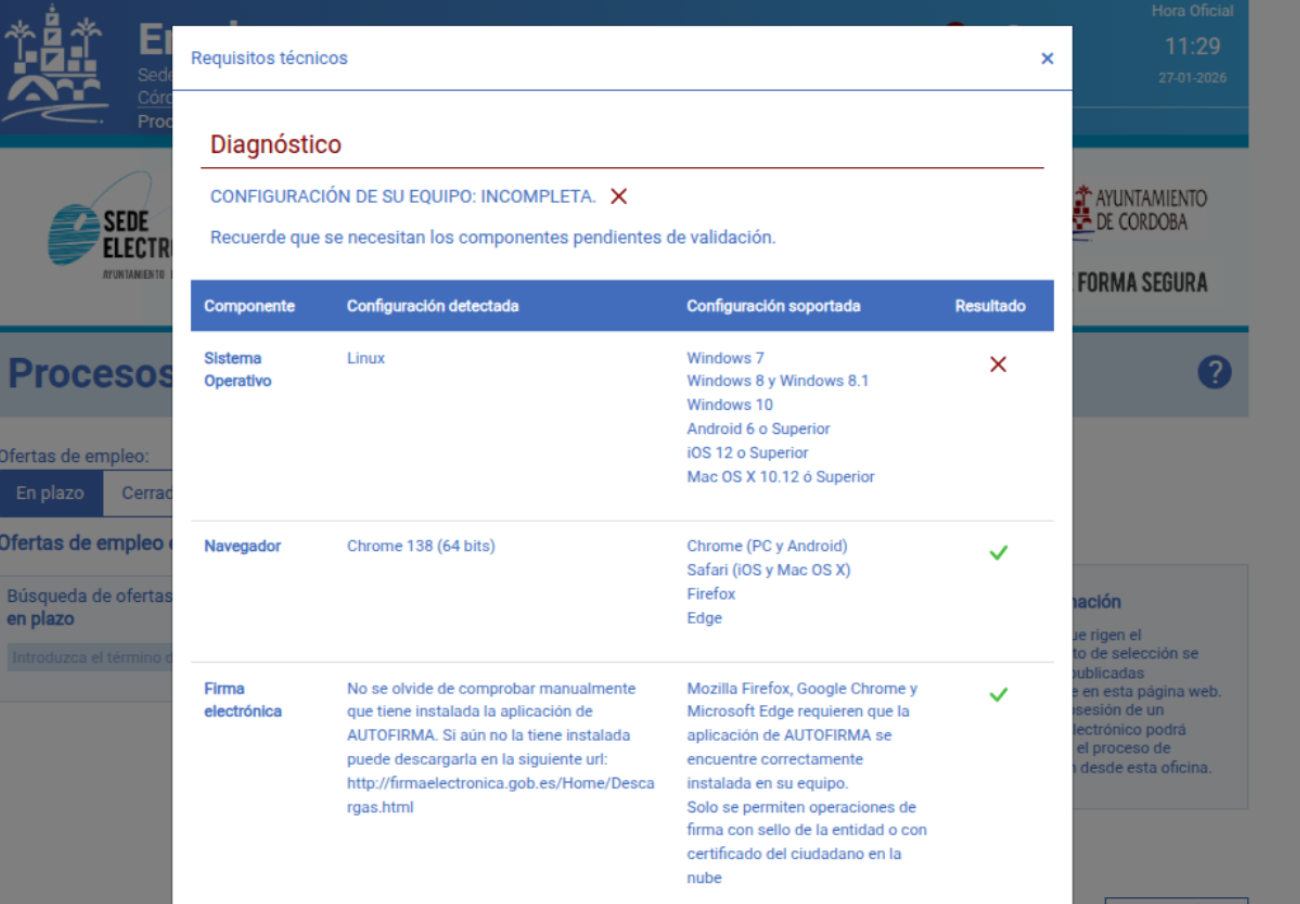Viewport: 1300px width, 904px height.
Task: Click the job offers search input field
Action: (90, 658)
